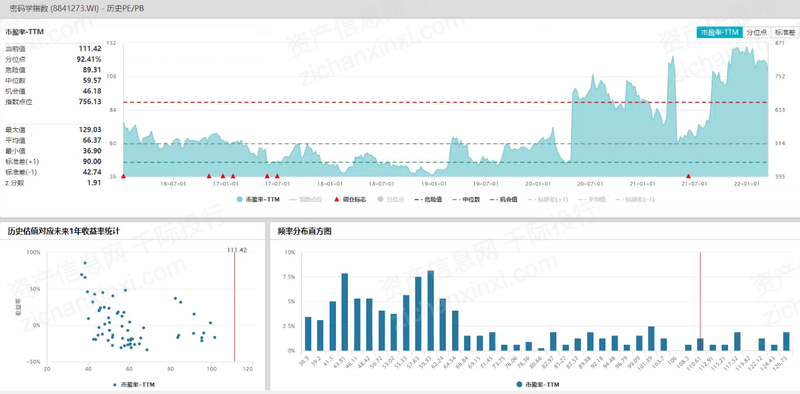Show the 标准差(-1) line via legend
This screenshot has width=800, height=394.
pyautogui.click(x=634, y=200)
